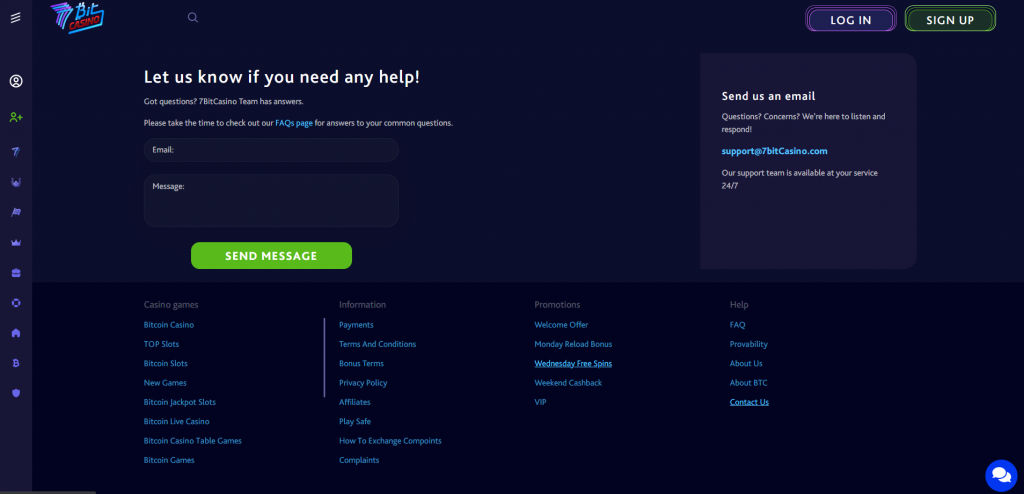
Task: Open About BTC link
Action: 748,383
